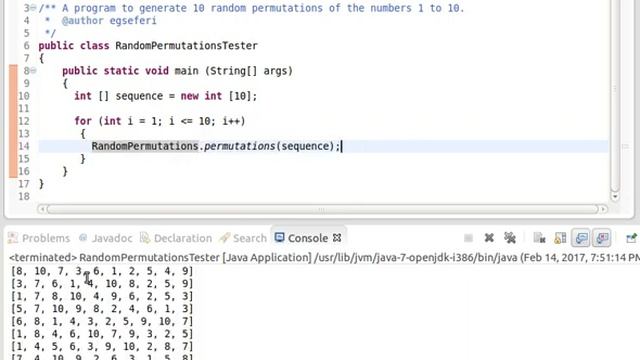Click the 'main' method name on line 8
Screen dimensions: 640x360
(x=187, y=71)
